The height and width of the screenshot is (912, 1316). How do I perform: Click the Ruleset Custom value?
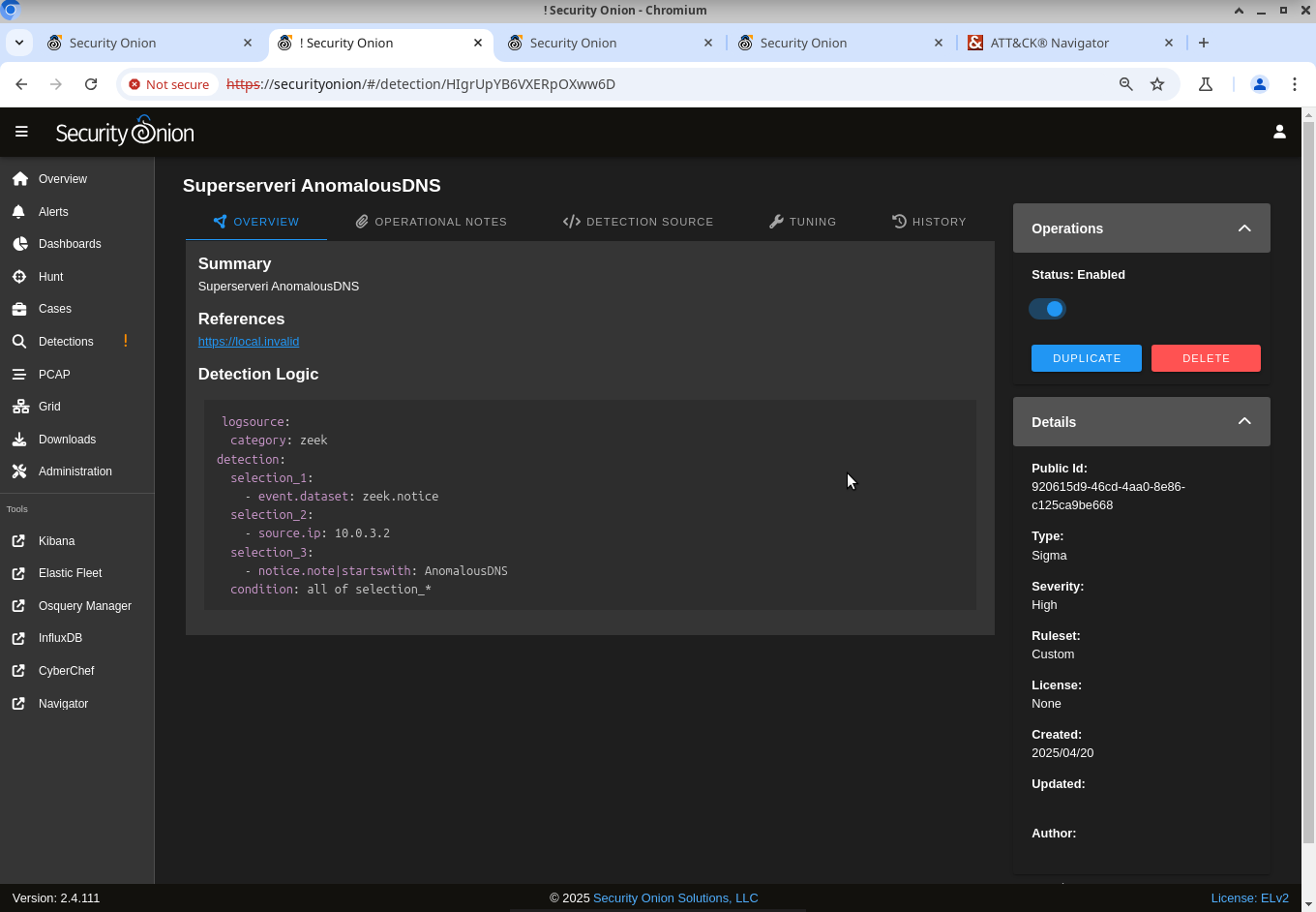[1053, 654]
